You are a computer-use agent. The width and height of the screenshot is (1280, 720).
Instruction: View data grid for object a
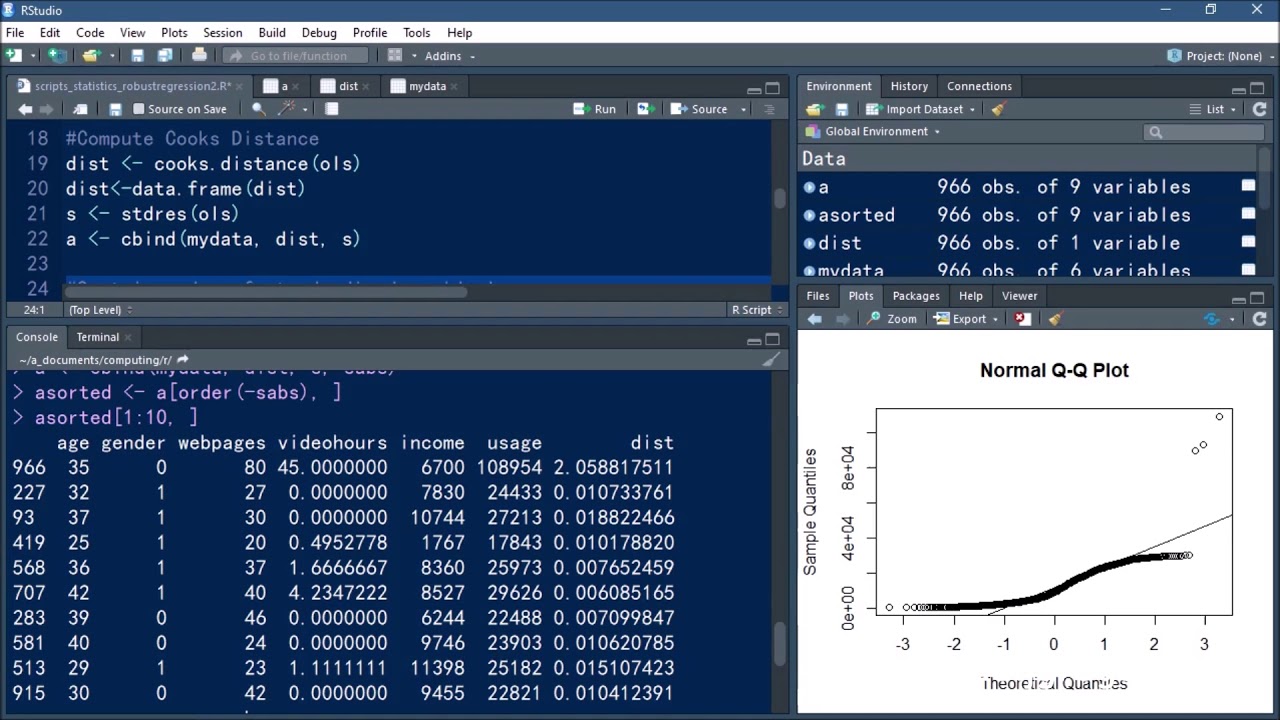(1248, 186)
